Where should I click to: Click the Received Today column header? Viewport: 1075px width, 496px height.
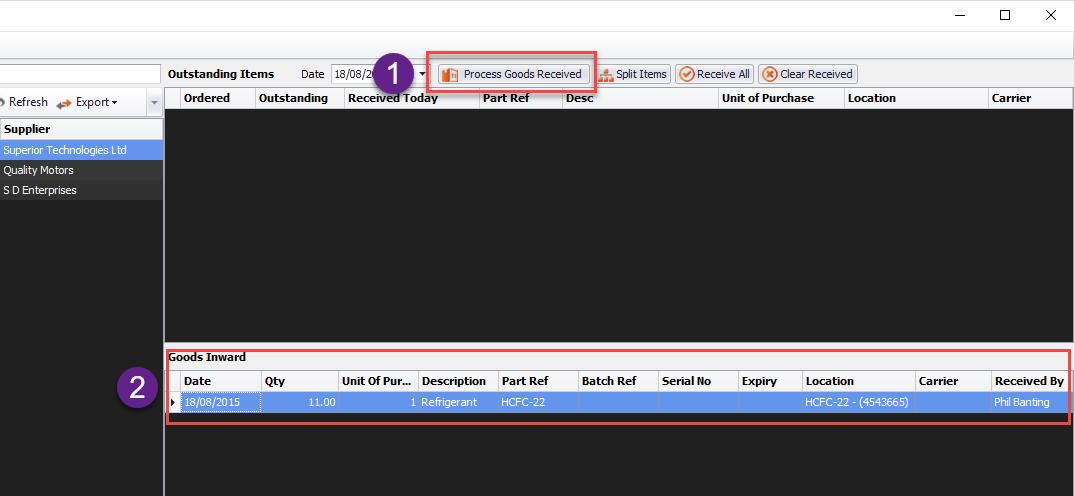click(392, 98)
